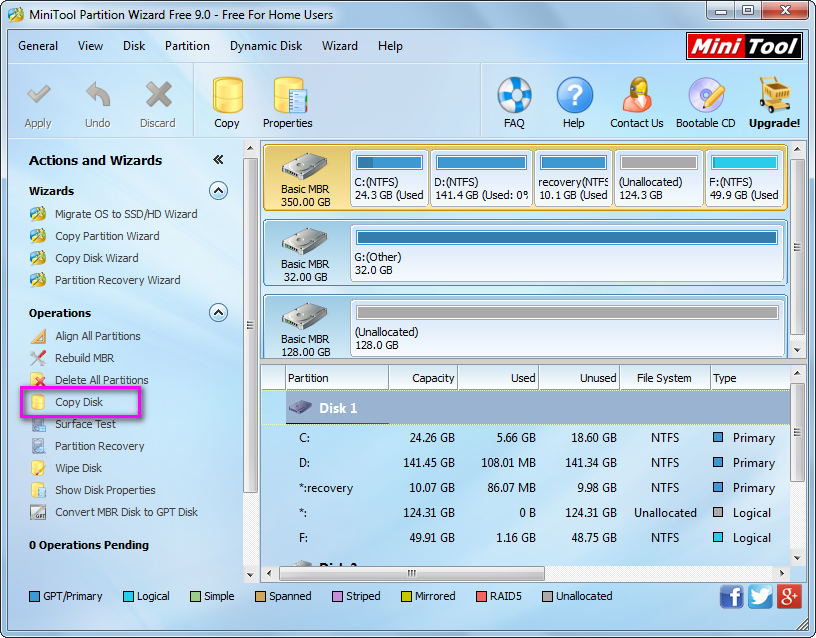Open the Partition menu
The width and height of the screenshot is (816, 638).
coord(187,46)
